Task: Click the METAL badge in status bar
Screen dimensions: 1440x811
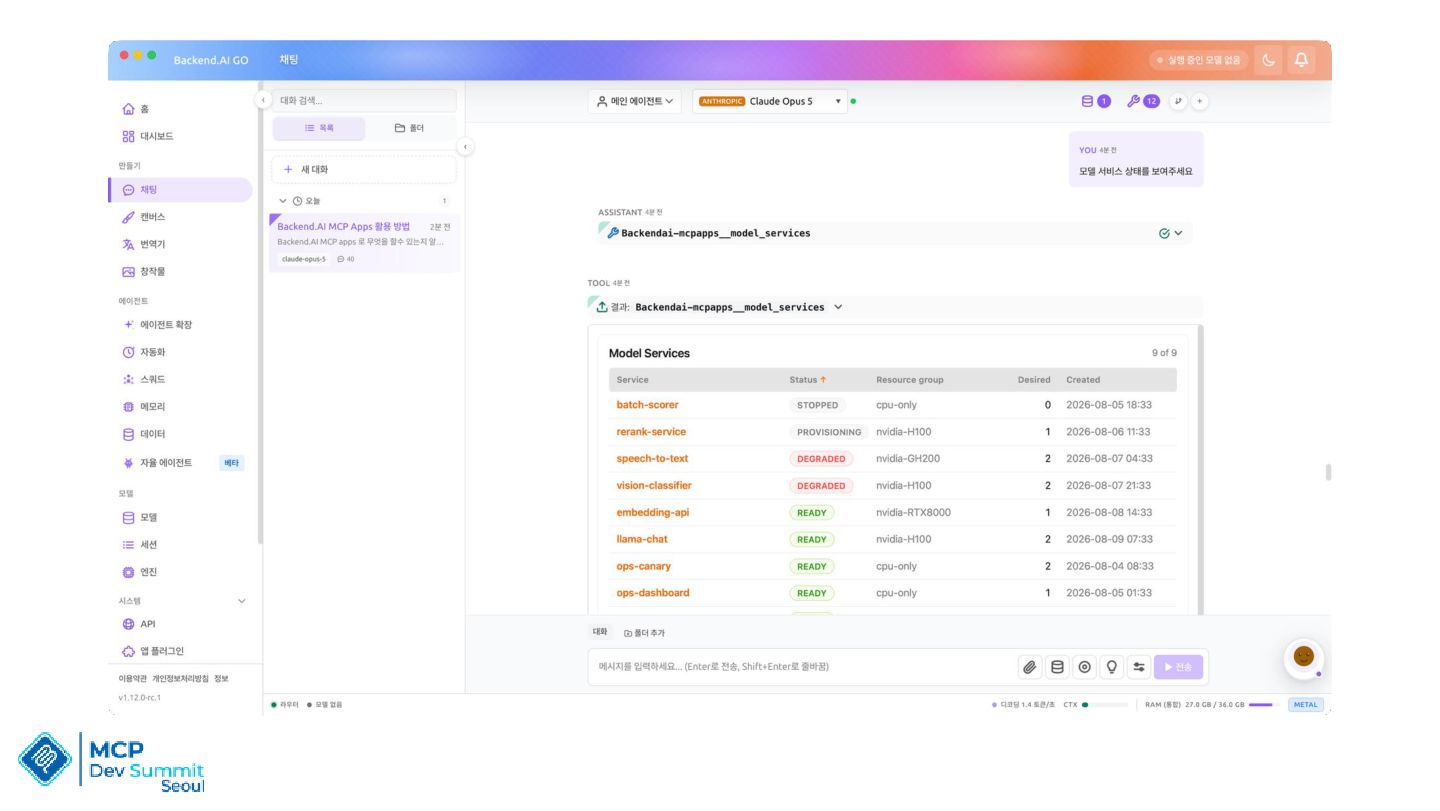Action: tap(1306, 705)
